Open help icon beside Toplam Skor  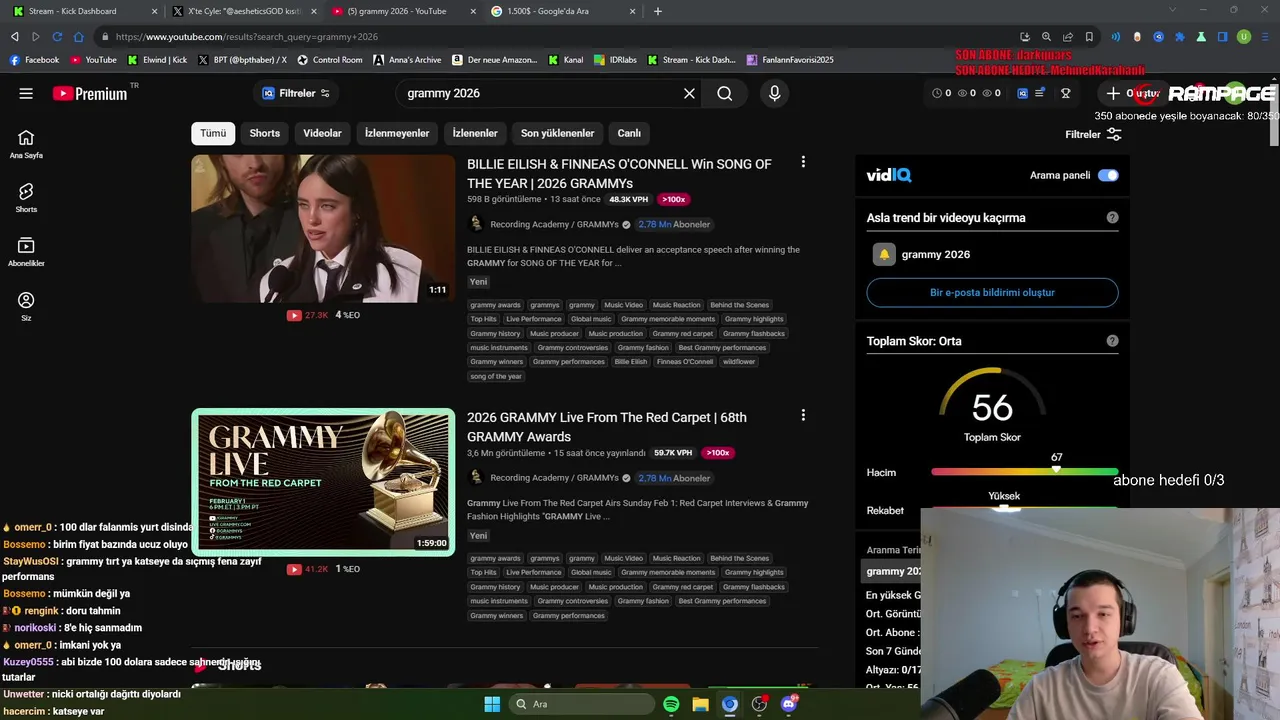click(x=1112, y=341)
